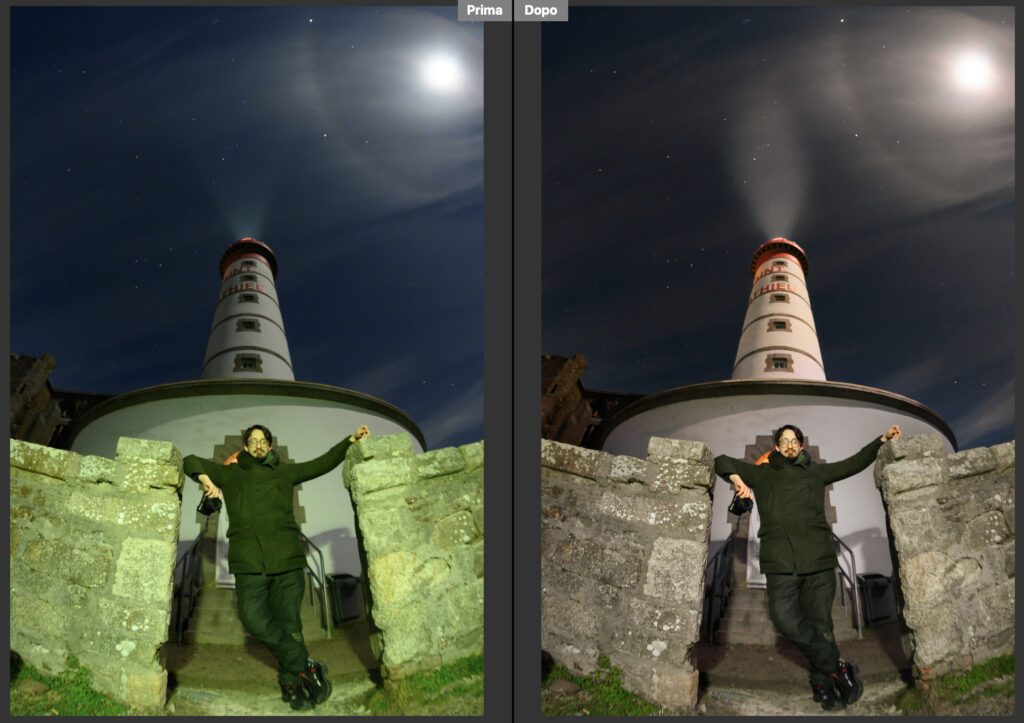Screen dimensions: 1024x723
Task: Click the camera held by man in Prima
Action: click(x=209, y=505)
